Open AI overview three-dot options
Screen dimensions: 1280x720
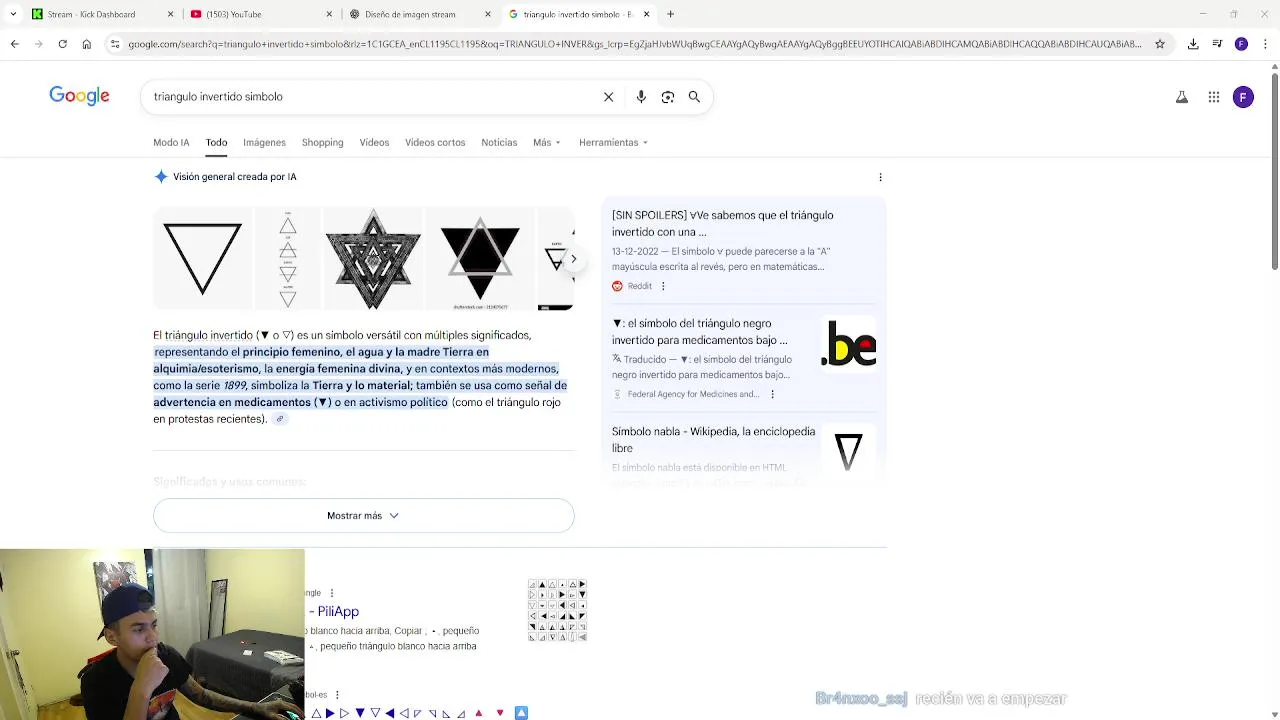click(880, 177)
